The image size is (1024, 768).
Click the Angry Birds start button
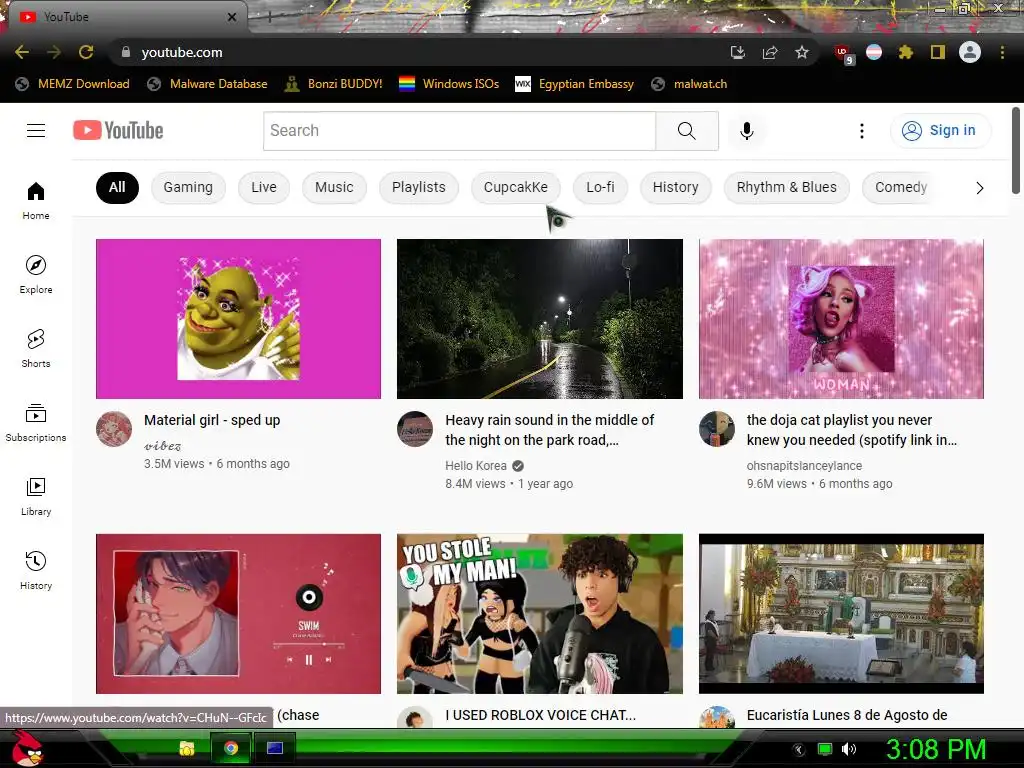point(27,748)
